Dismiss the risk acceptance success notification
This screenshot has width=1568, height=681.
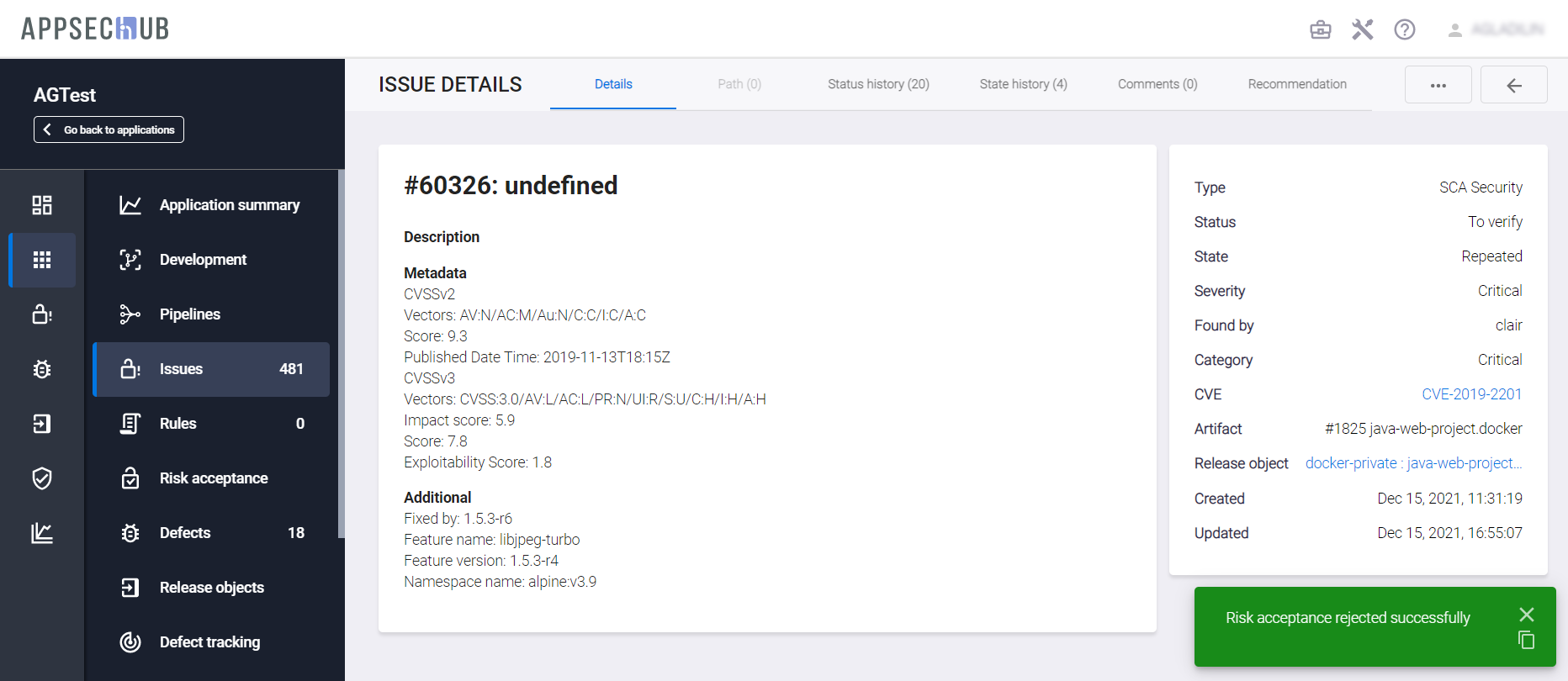pos(1526,615)
